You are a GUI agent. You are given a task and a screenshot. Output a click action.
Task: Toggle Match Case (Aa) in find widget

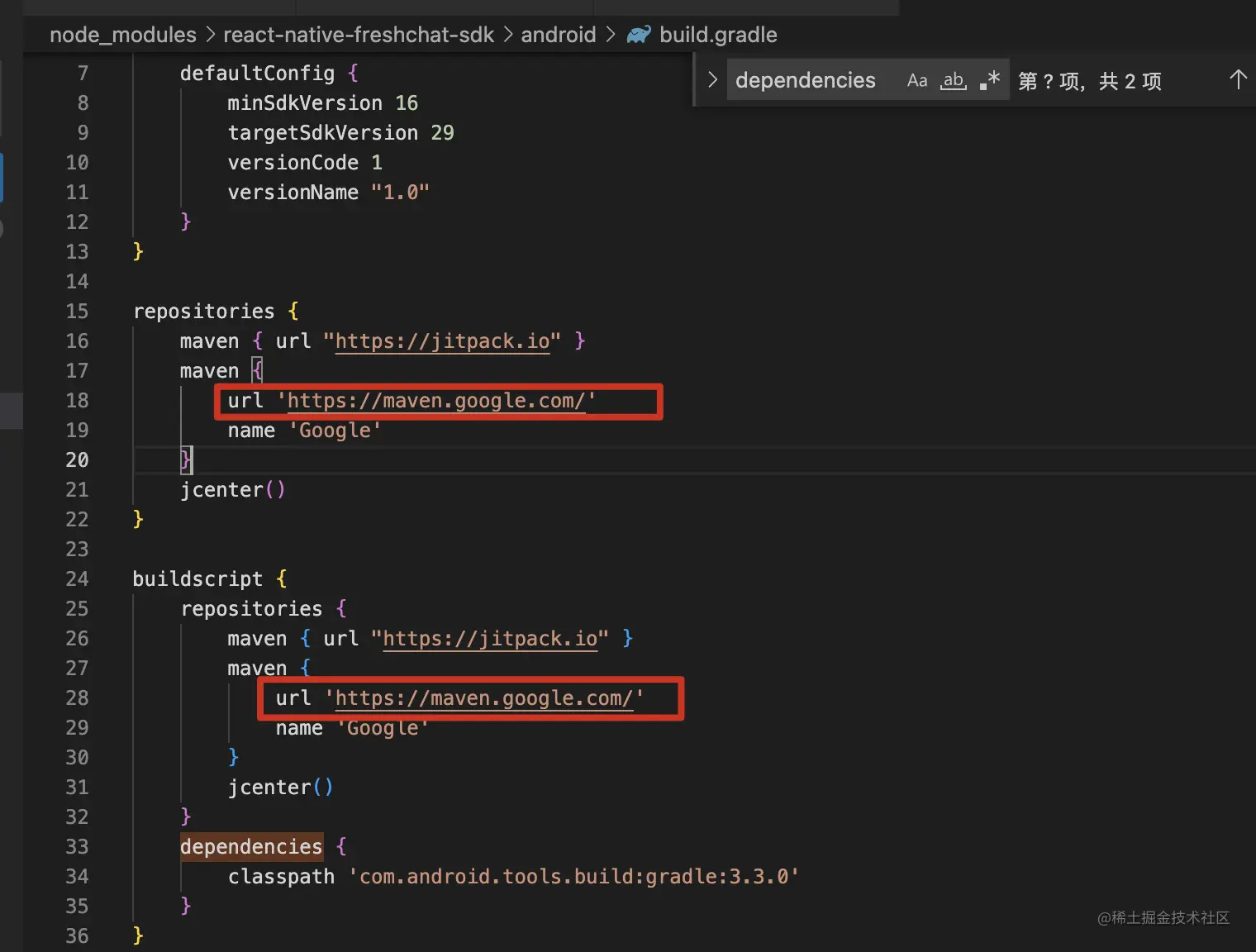tap(917, 80)
